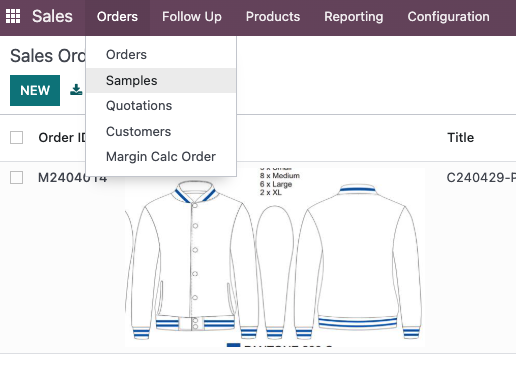
Task: Choose Samples in the dropdown list
Action: (161, 80)
